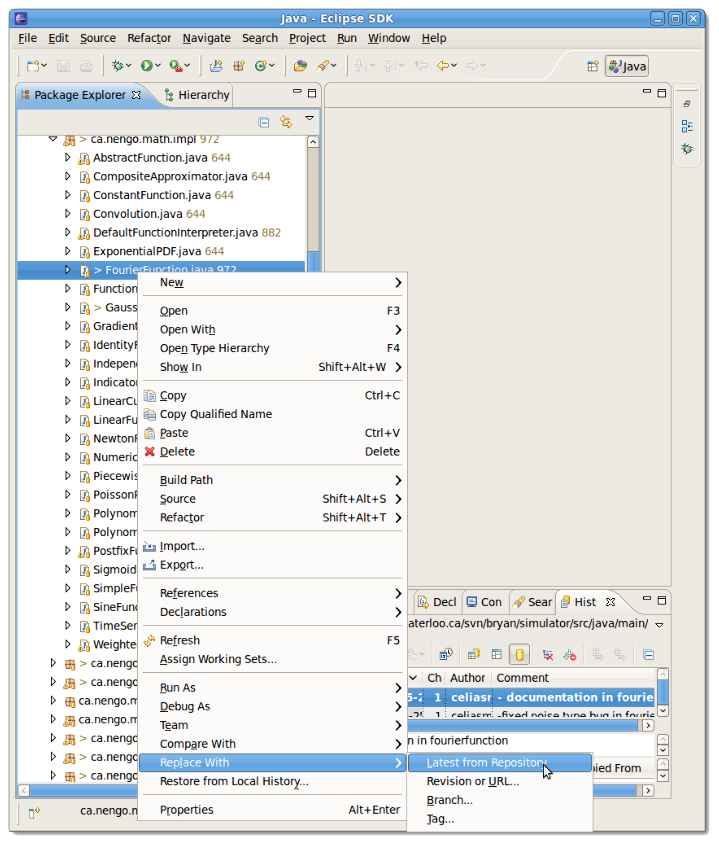Image resolution: width=719 pixels, height=845 pixels.
Task: Open the File menu
Action: [x=27, y=38]
